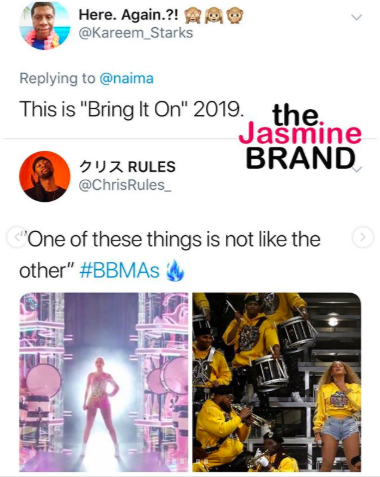The width and height of the screenshot is (380, 477).
Task: Expand first tweet options chevron
Action: 357,17
